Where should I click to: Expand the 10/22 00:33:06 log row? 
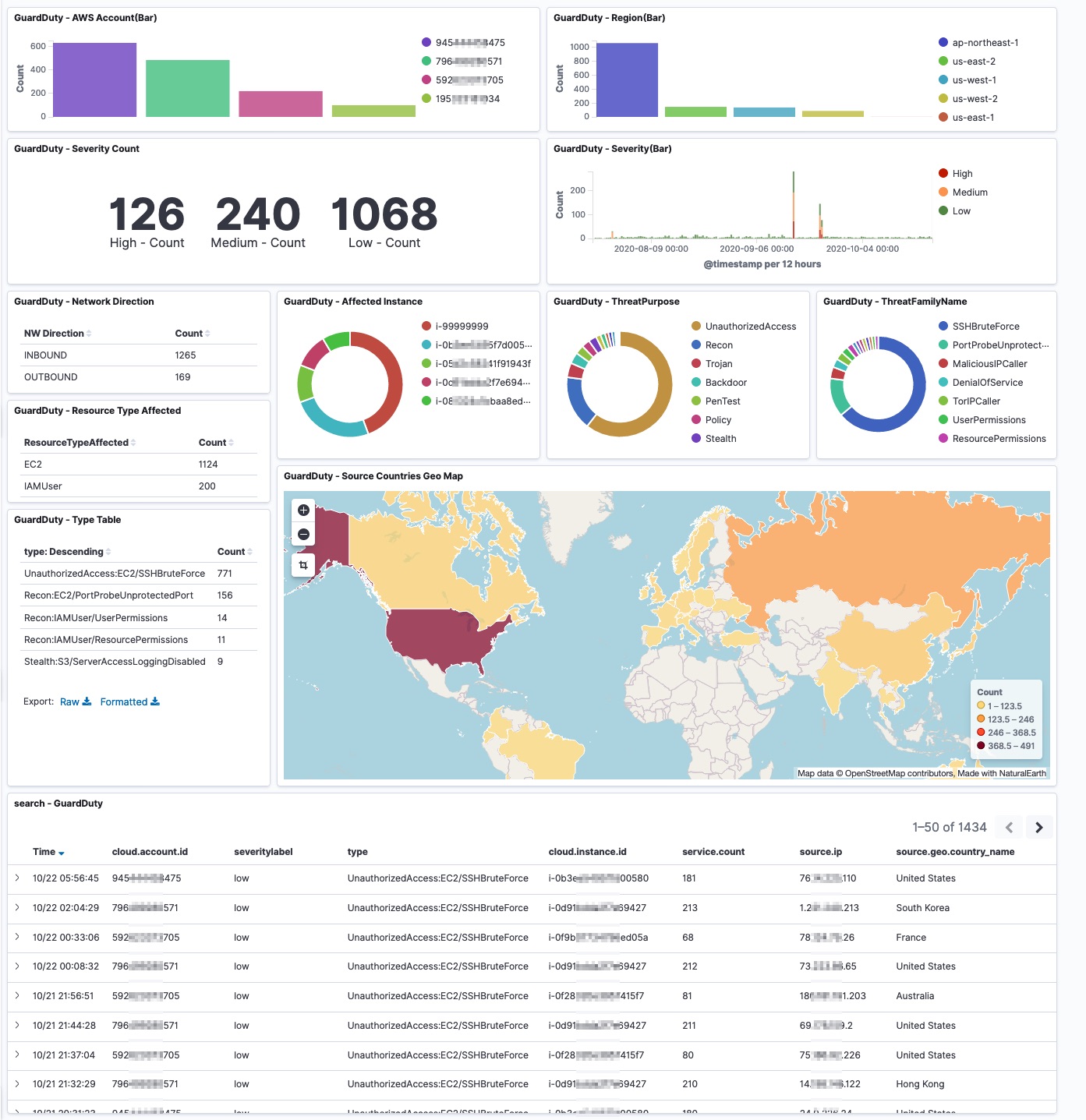point(17,938)
